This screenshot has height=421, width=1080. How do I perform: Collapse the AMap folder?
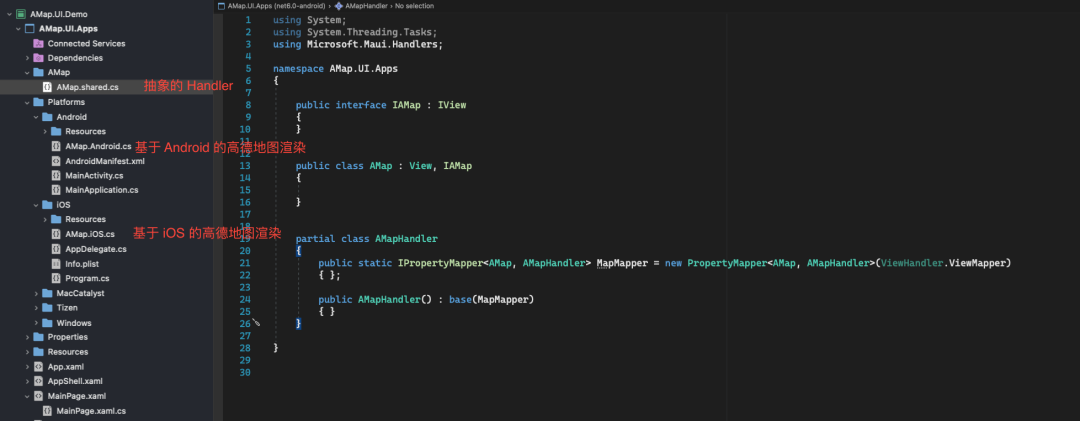[x=28, y=72]
